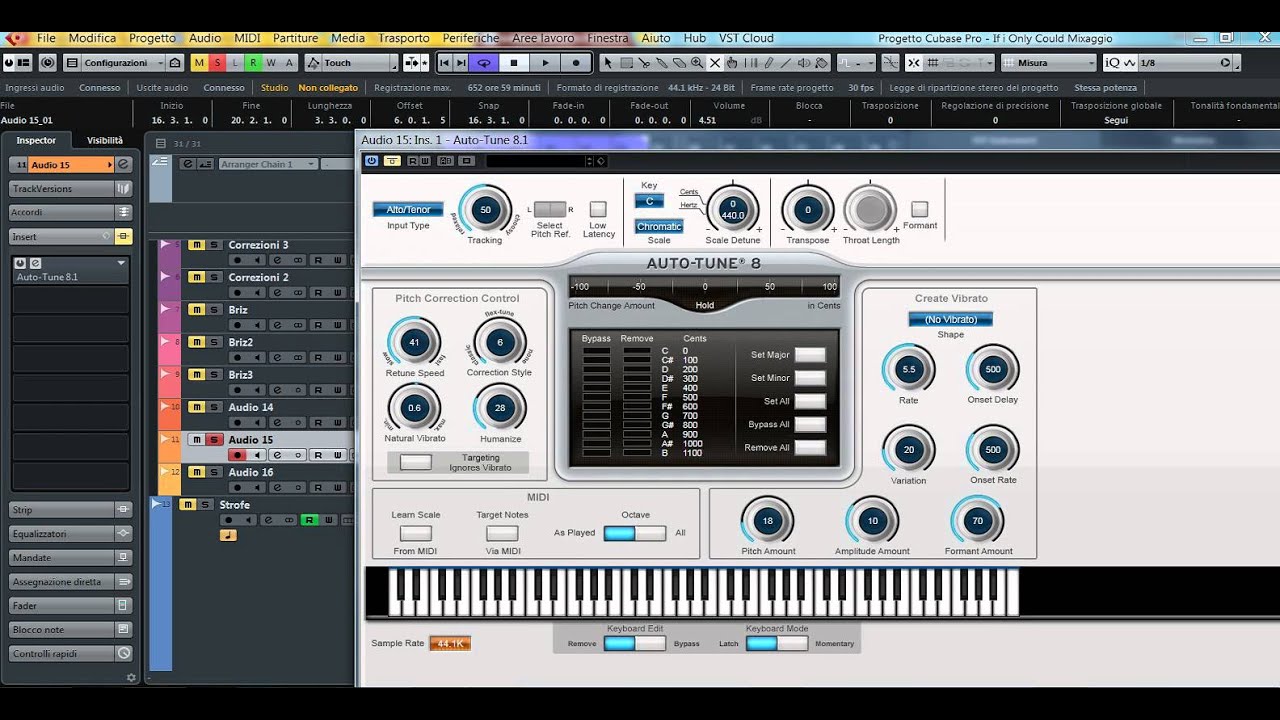This screenshot has width=1280, height=720.
Task: Select the line tool
Action: pyautogui.click(x=785, y=62)
